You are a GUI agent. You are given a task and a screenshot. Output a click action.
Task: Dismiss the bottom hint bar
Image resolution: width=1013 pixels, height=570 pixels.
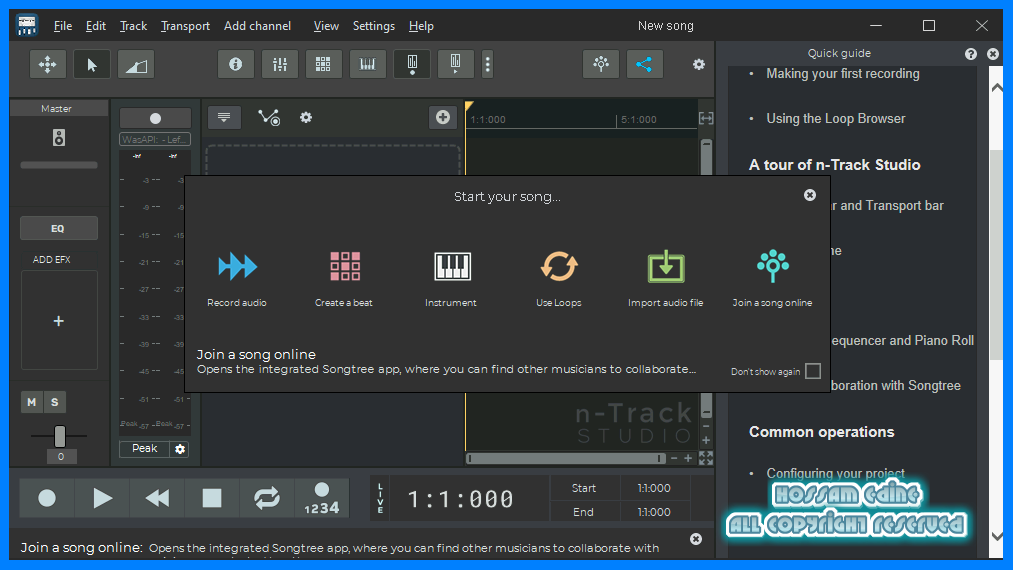pos(696,539)
